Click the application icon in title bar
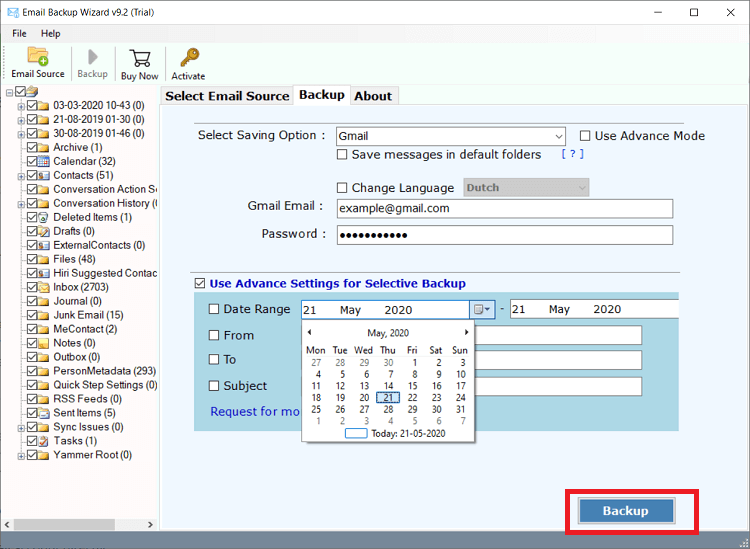 point(13,12)
